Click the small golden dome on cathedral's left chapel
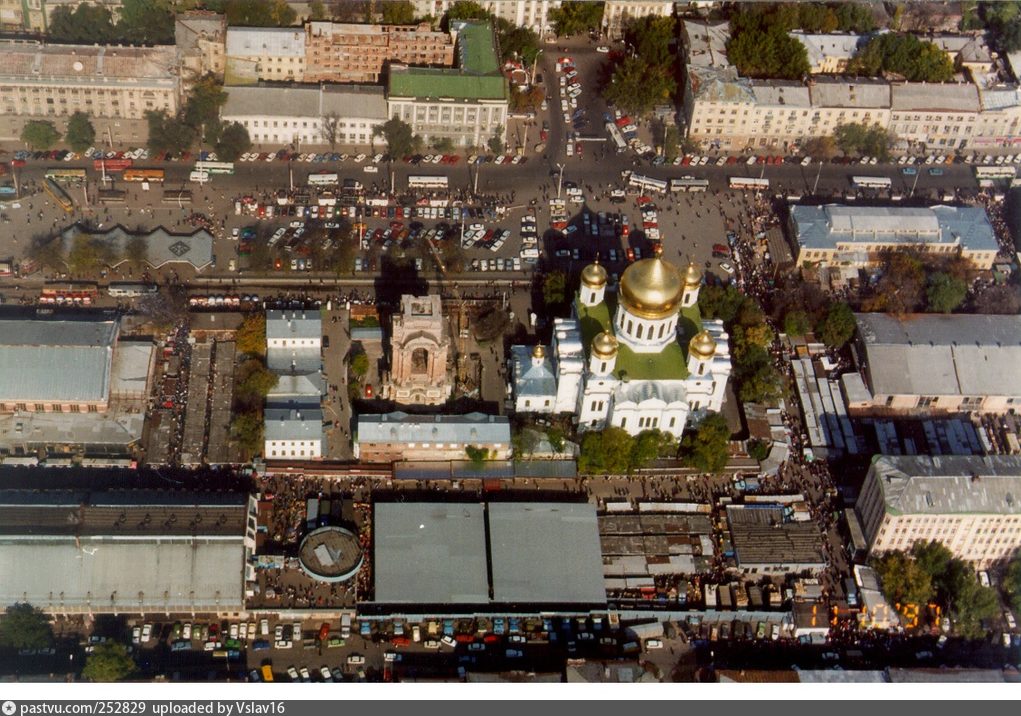Viewport: 1021px width, 716px height. tap(539, 353)
